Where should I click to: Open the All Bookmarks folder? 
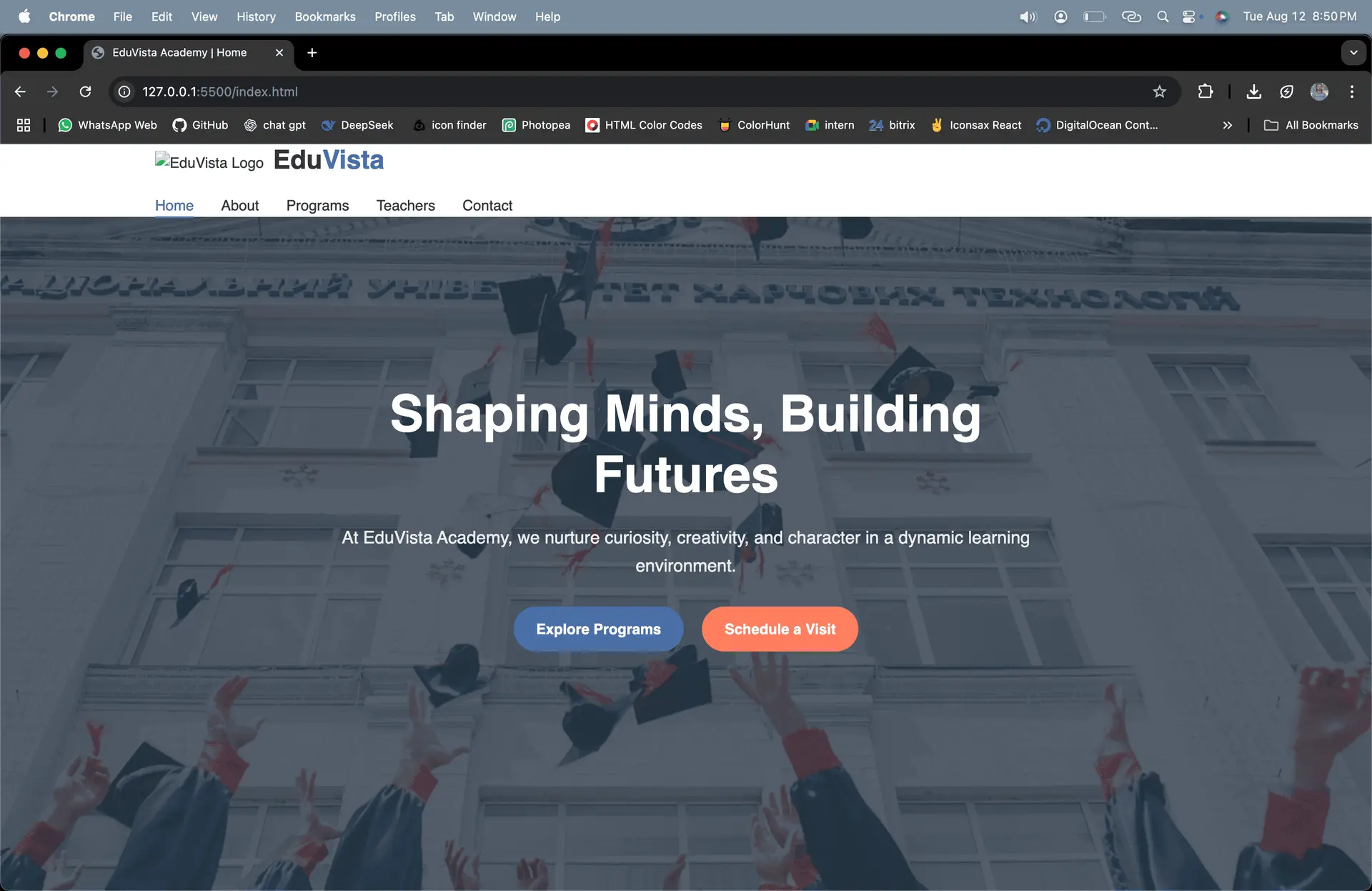click(1311, 125)
